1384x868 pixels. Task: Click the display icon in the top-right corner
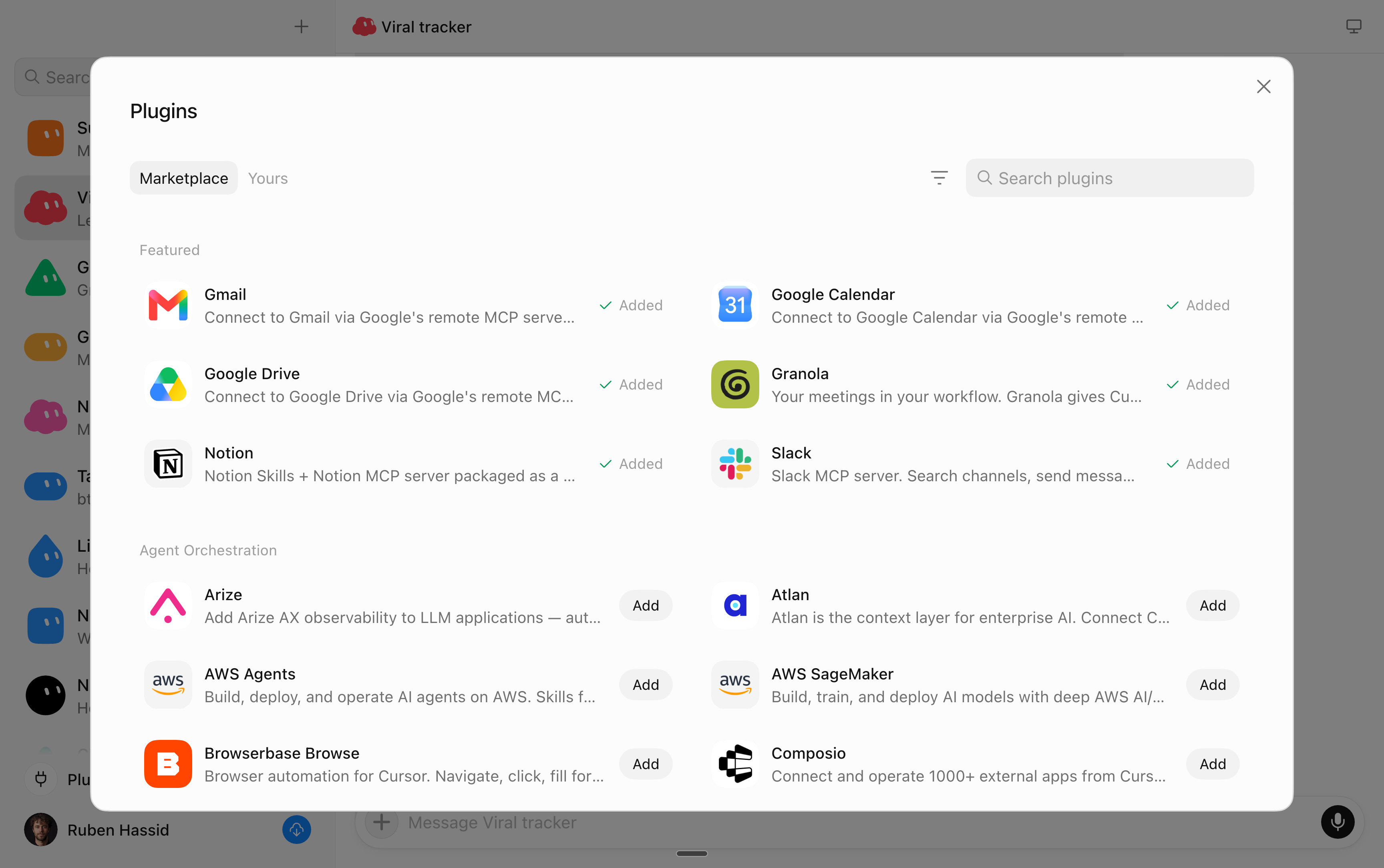pos(1354,26)
